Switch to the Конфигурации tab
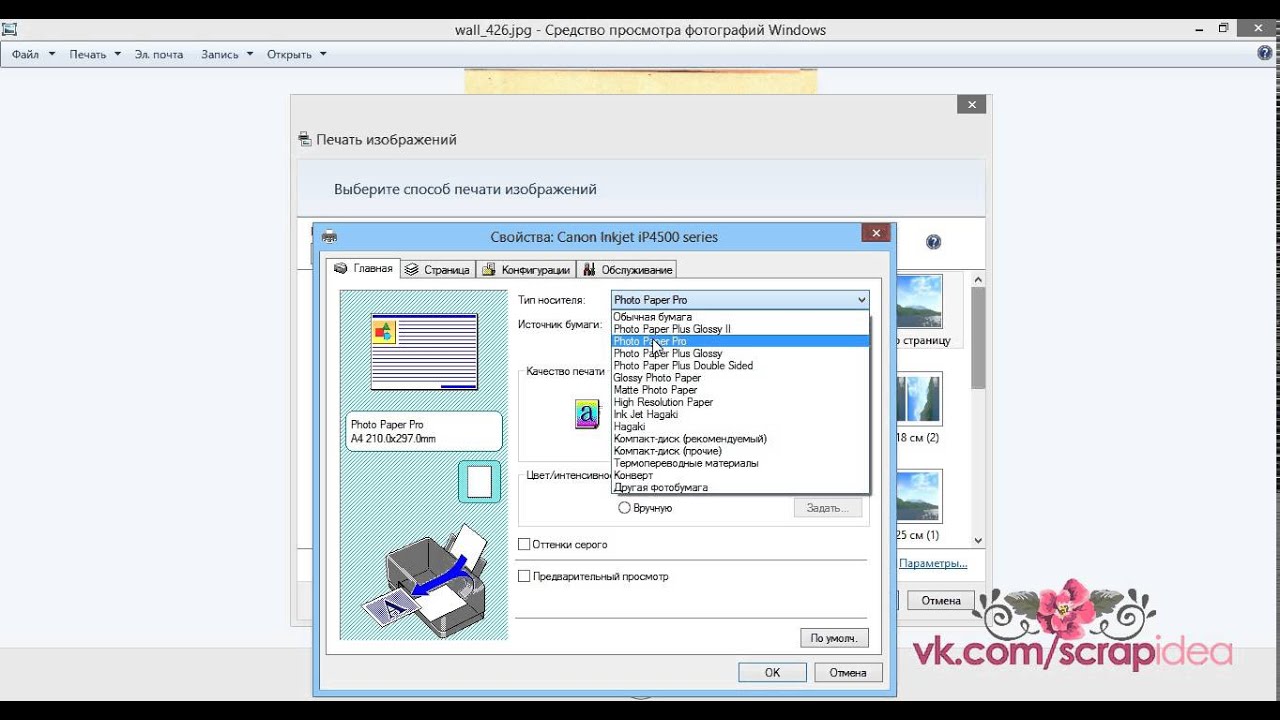 526,269
